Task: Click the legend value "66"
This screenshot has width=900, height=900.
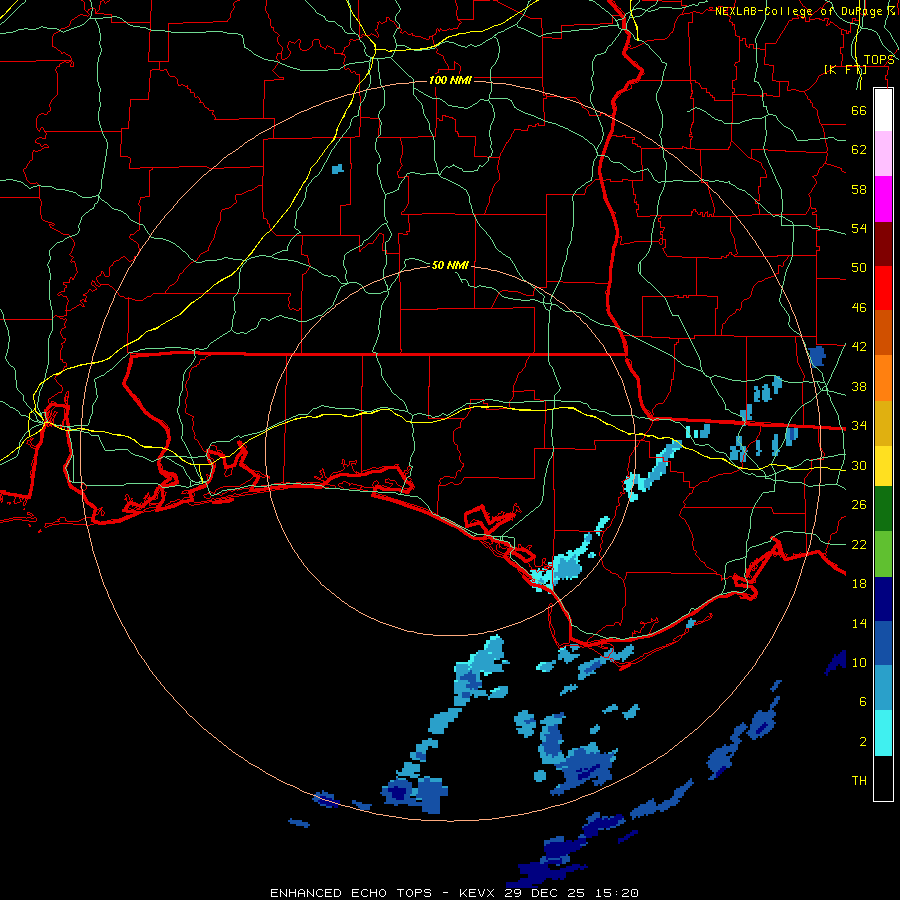Action: [859, 110]
